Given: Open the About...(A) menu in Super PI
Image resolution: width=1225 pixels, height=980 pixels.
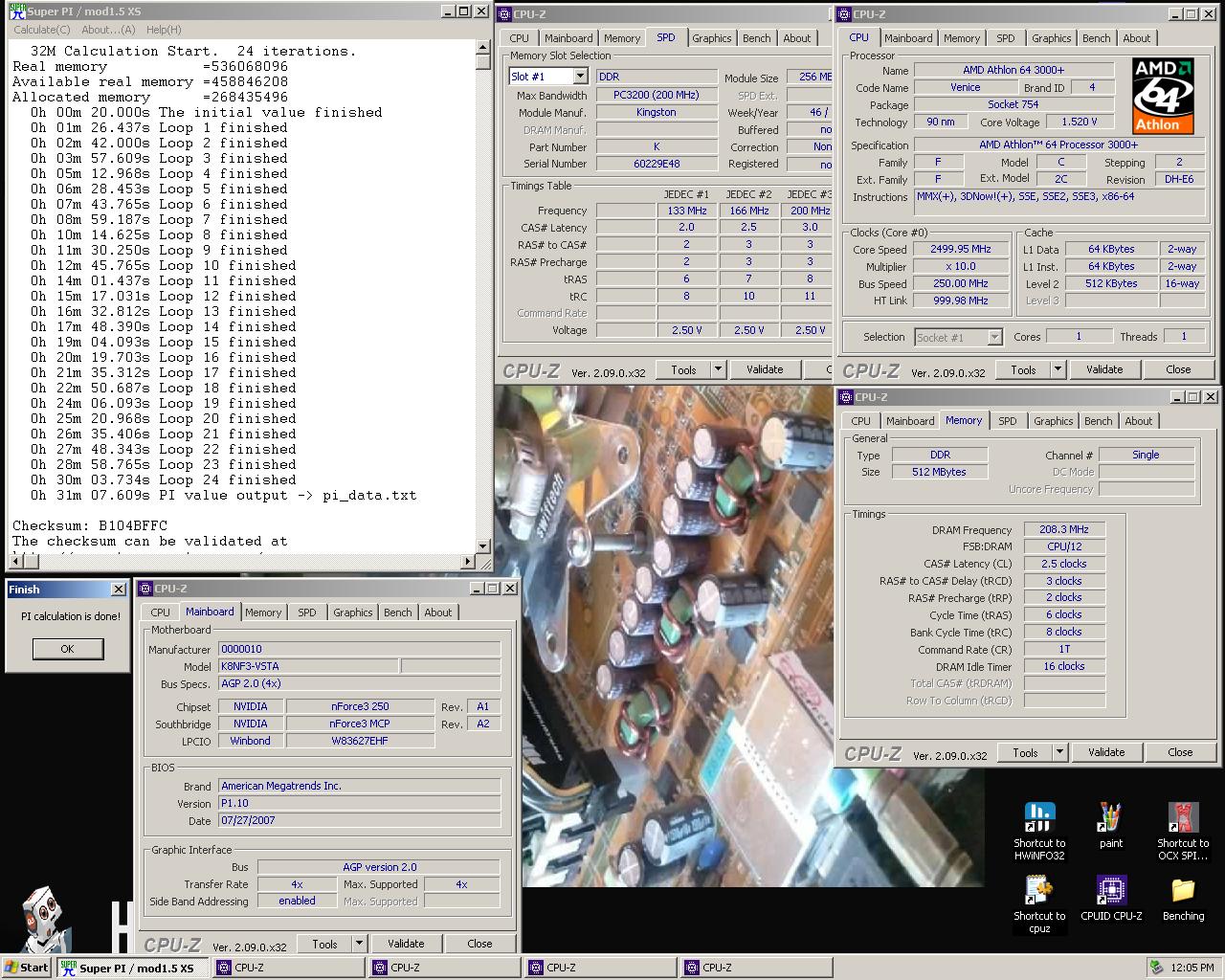Looking at the screenshot, I should [108, 30].
